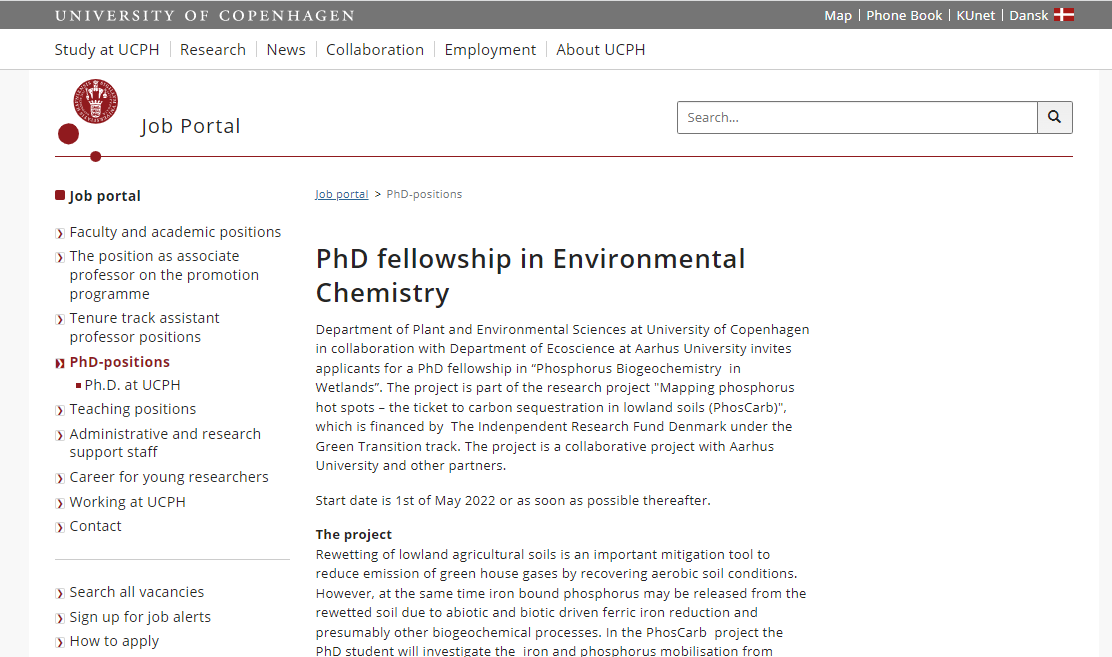Click arrow icon beside Working at UCPH

(60, 503)
